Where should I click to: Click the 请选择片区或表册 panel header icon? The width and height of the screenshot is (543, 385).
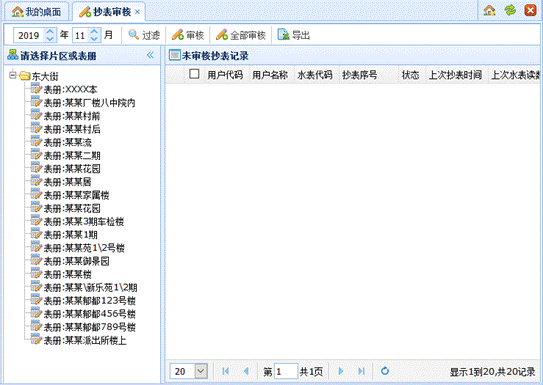click(x=13, y=54)
